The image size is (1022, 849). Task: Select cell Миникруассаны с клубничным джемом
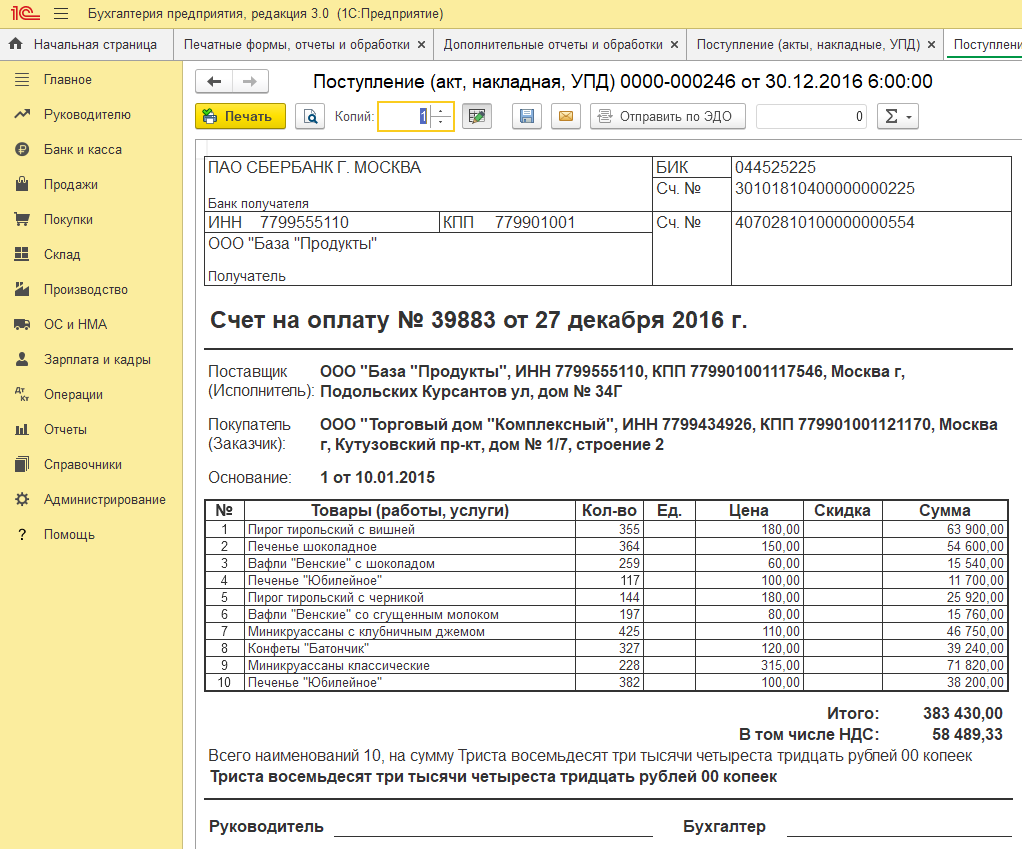pyautogui.click(x=409, y=631)
